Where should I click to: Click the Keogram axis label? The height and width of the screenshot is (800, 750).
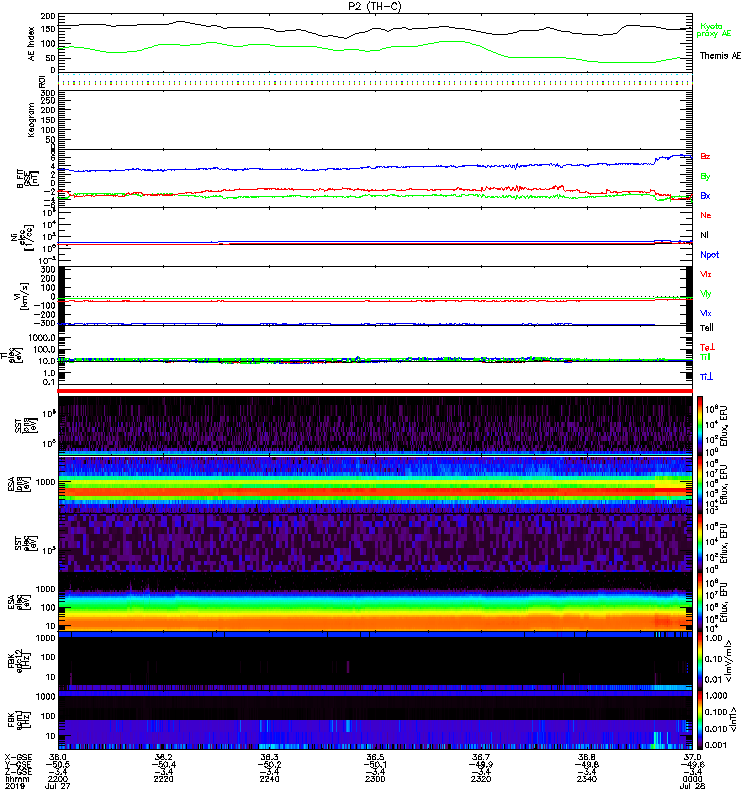point(32,119)
